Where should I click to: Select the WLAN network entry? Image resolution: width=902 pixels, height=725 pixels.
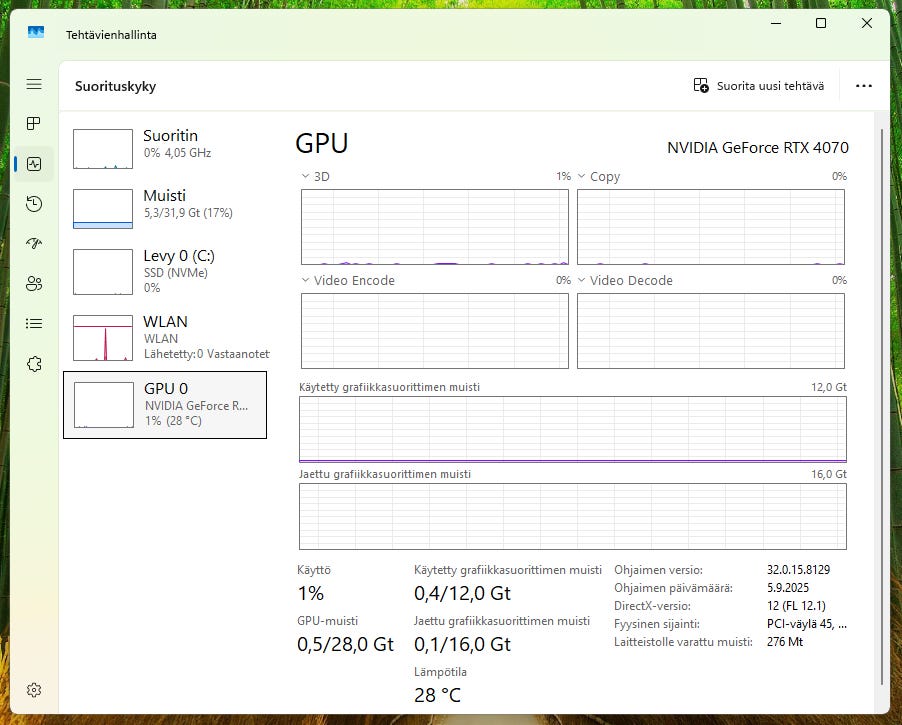pyautogui.click(x=165, y=337)
